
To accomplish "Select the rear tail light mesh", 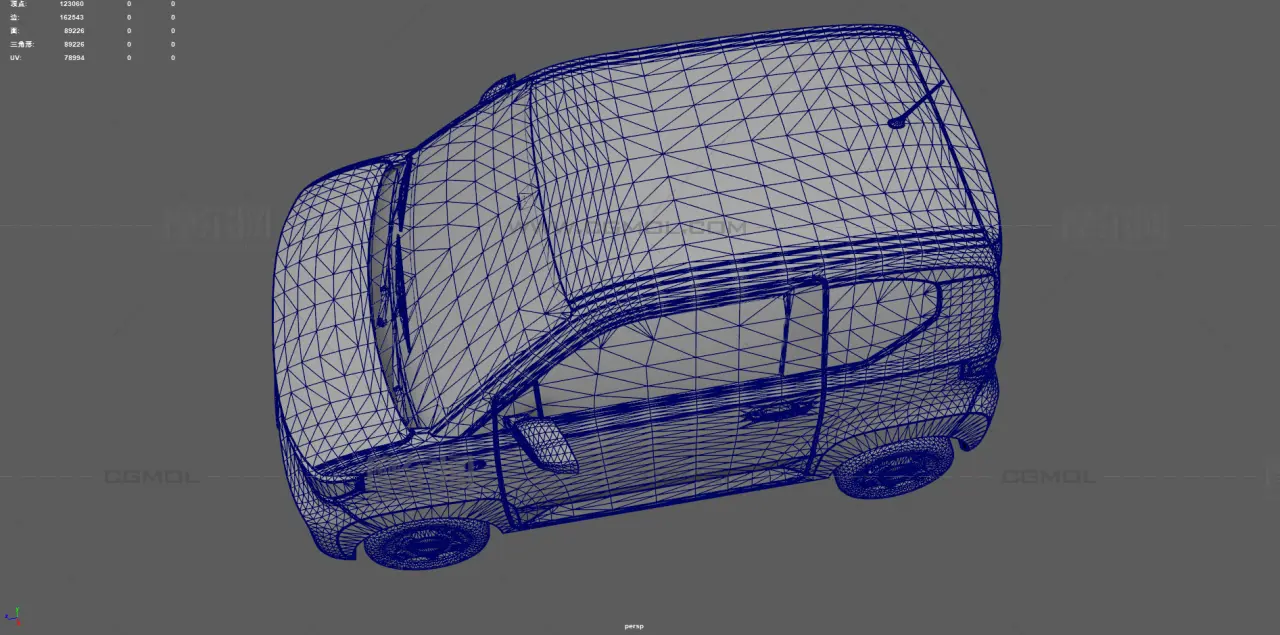I will coord(980,368).
